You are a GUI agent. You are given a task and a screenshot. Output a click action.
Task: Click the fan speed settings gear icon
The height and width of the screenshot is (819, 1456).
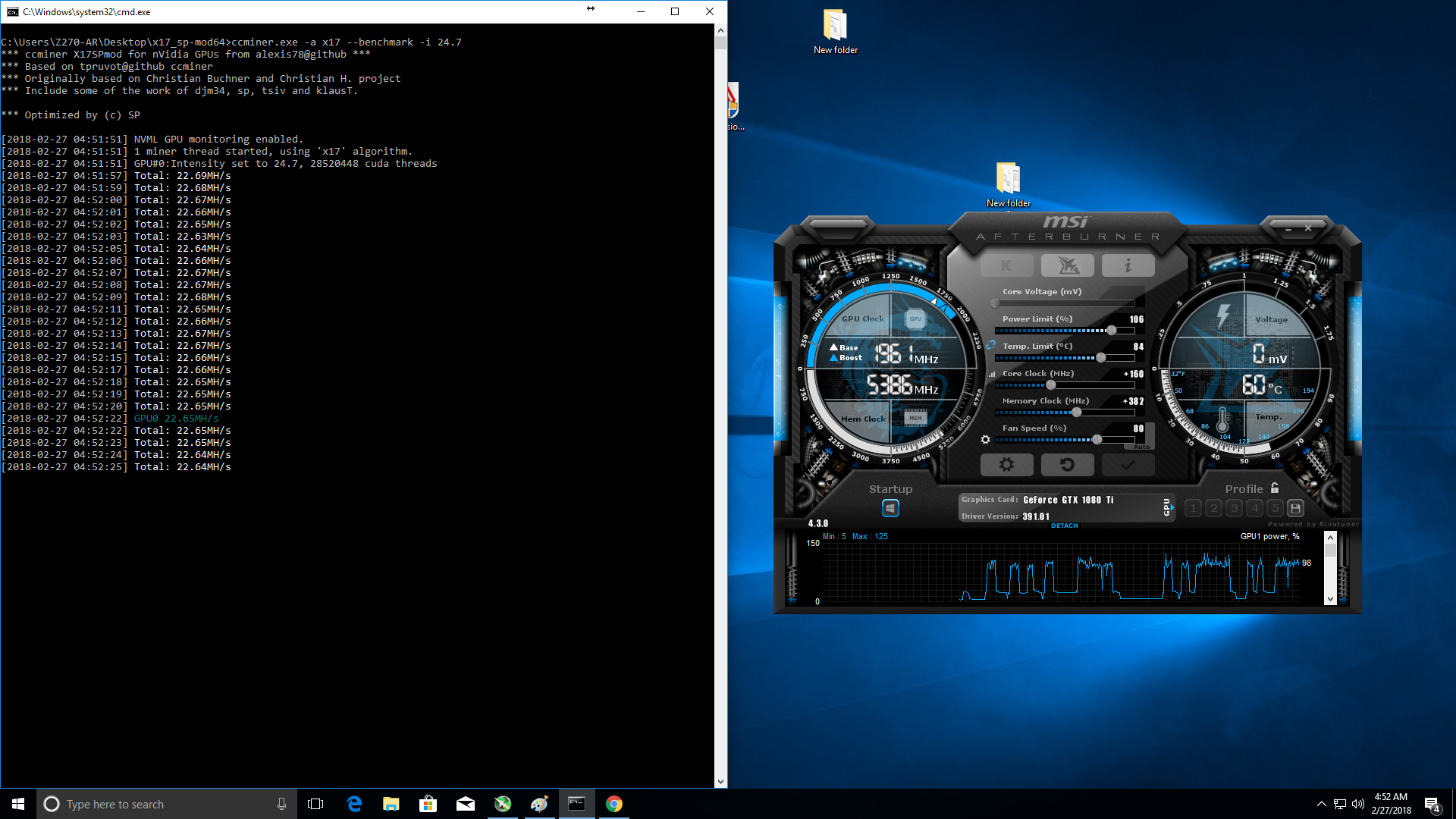985,439
